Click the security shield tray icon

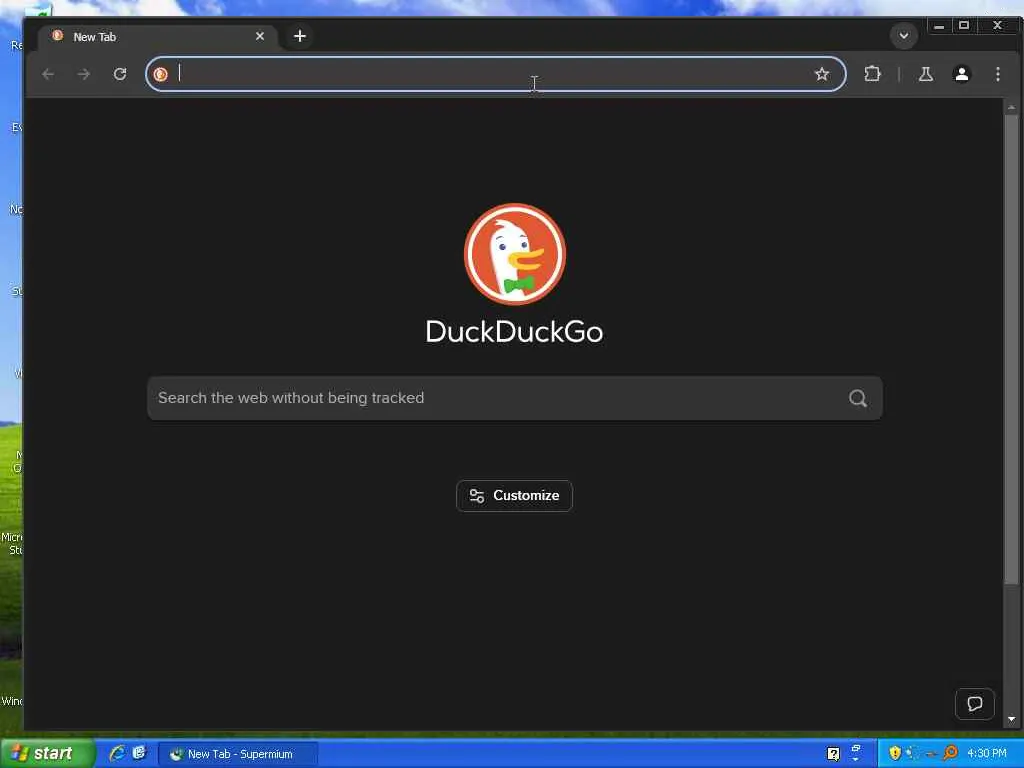tap(895, 753)
